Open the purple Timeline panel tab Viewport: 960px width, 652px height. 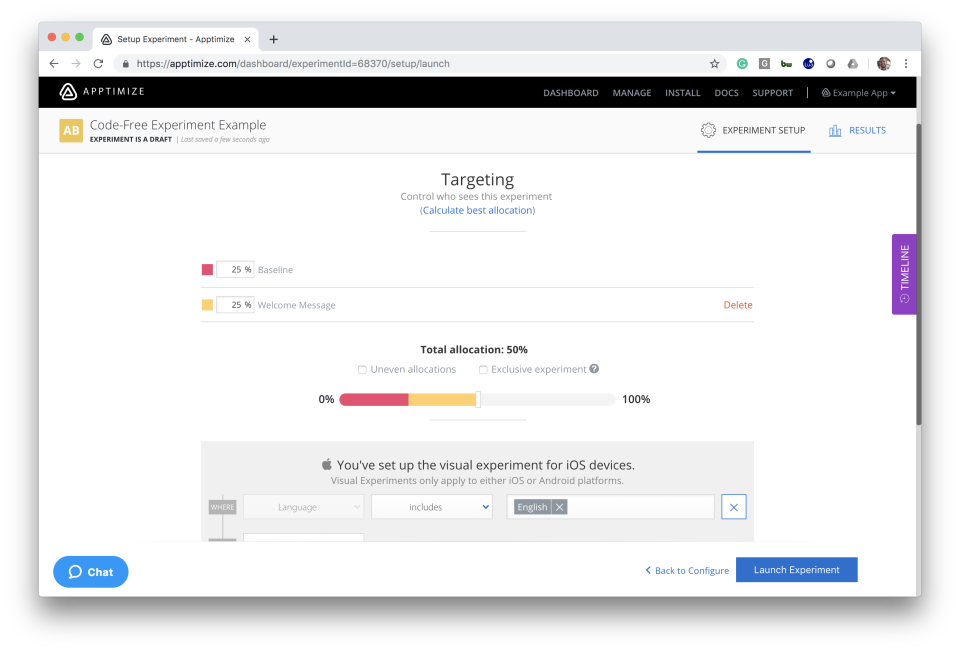tap(904, 274)
